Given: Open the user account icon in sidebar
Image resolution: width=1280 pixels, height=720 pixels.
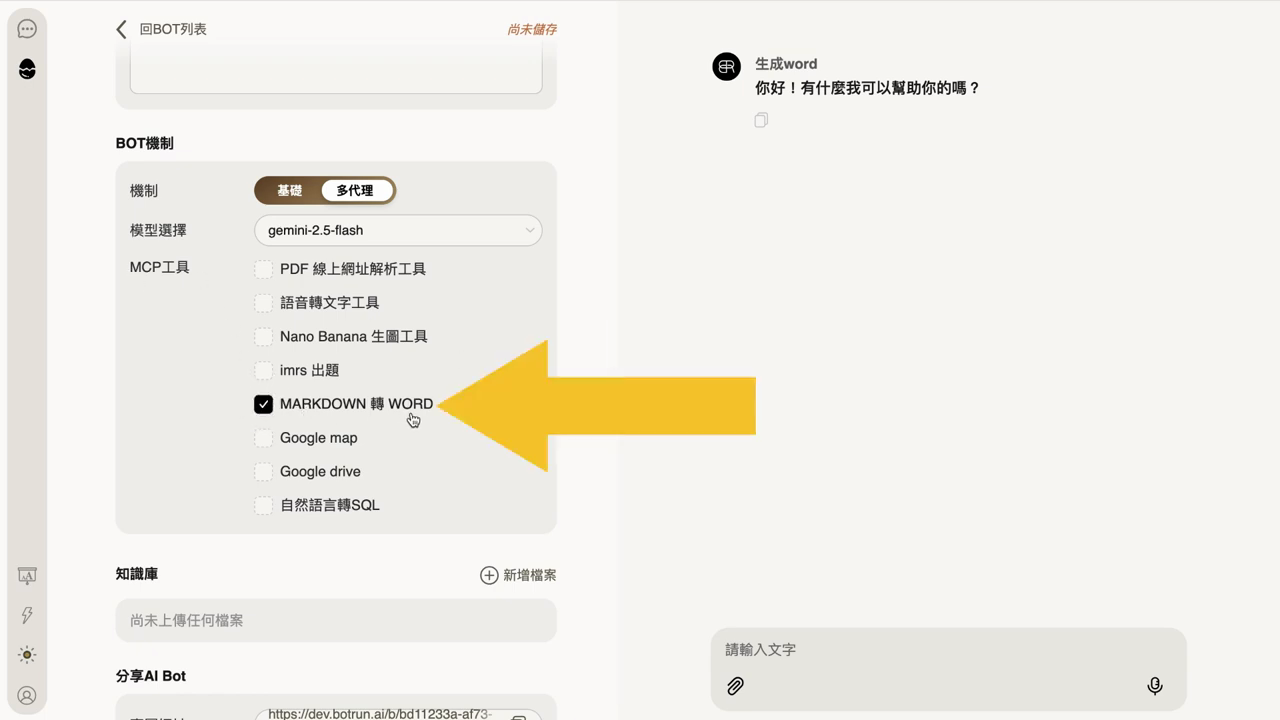Looking at the screenshot, I should point(27,695).
